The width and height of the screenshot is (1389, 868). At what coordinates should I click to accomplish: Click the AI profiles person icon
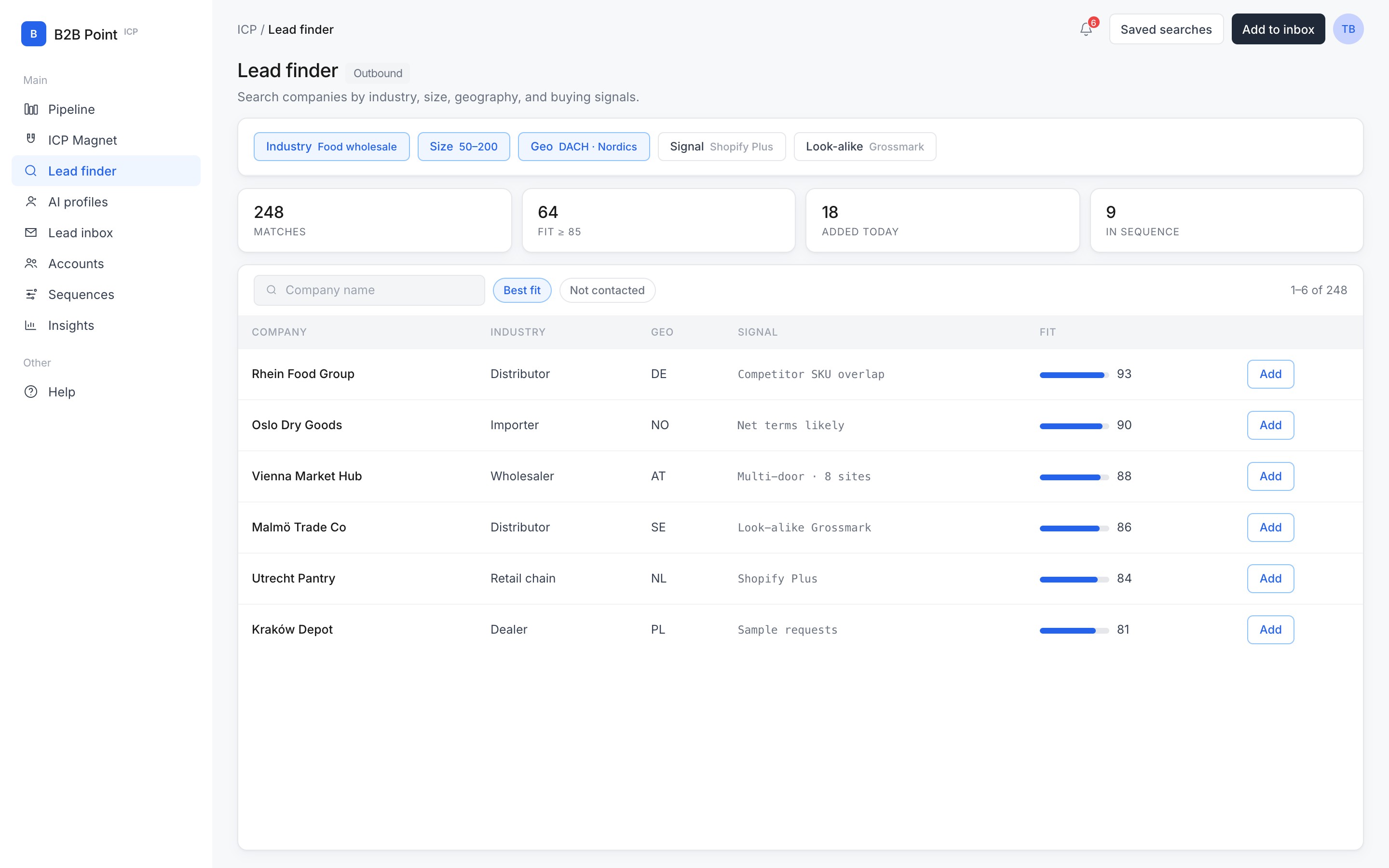(x=31, y=202)
